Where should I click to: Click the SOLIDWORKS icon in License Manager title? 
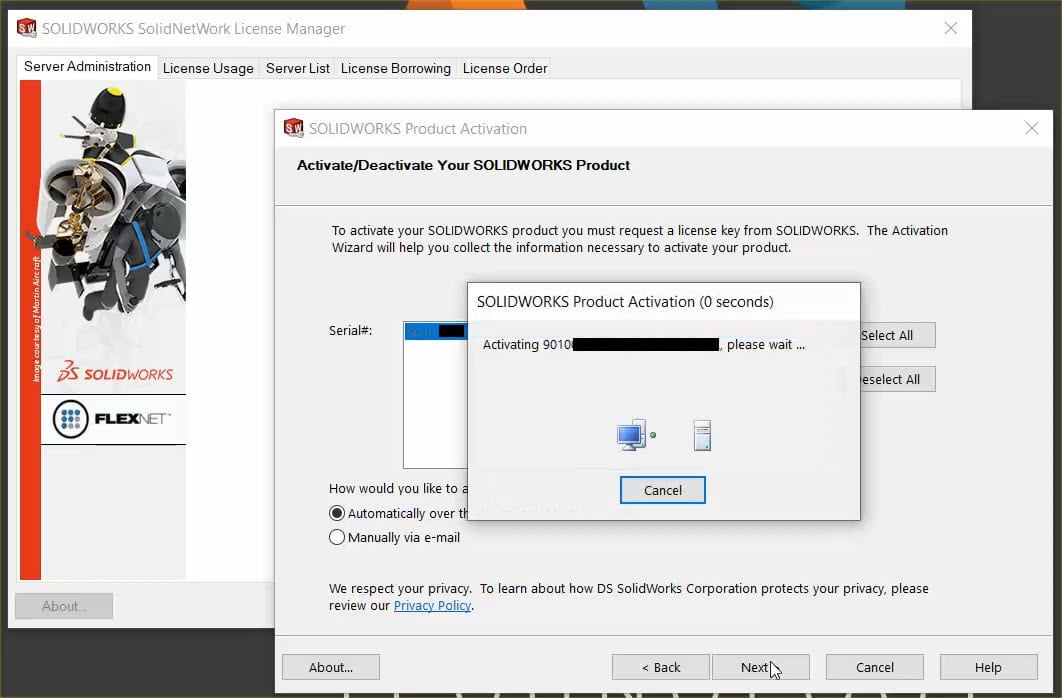26,28
